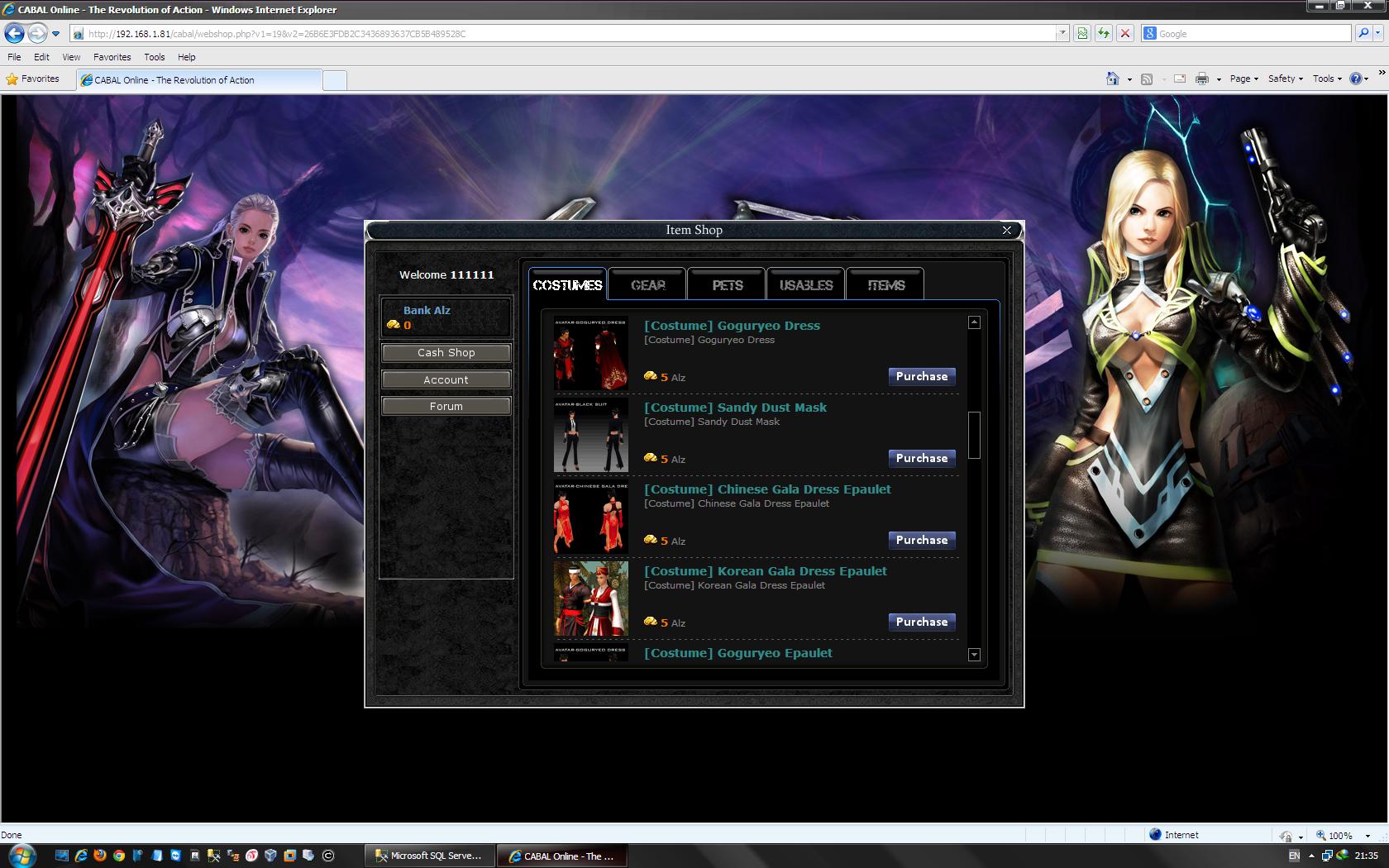The width and height of the screenshot is (1389, 868).
Task: Select the CABAL Online browser tab
Action: 198,80
